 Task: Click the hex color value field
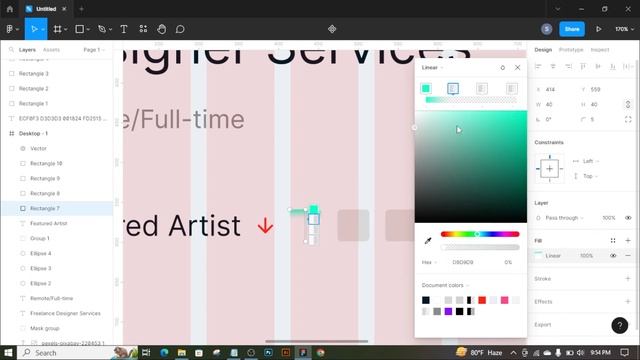463,262
